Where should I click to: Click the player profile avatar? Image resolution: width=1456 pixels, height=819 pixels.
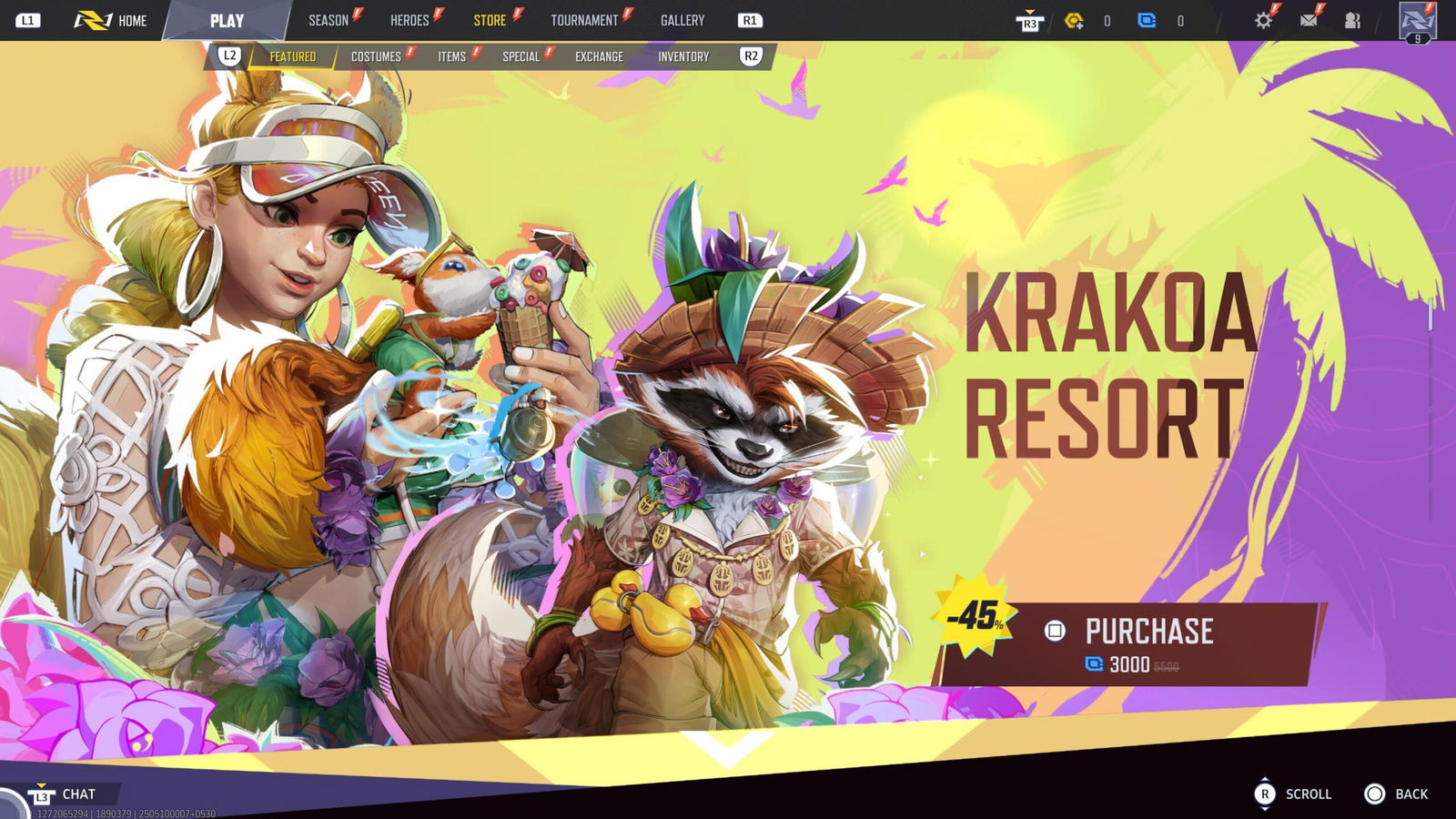1417,21
